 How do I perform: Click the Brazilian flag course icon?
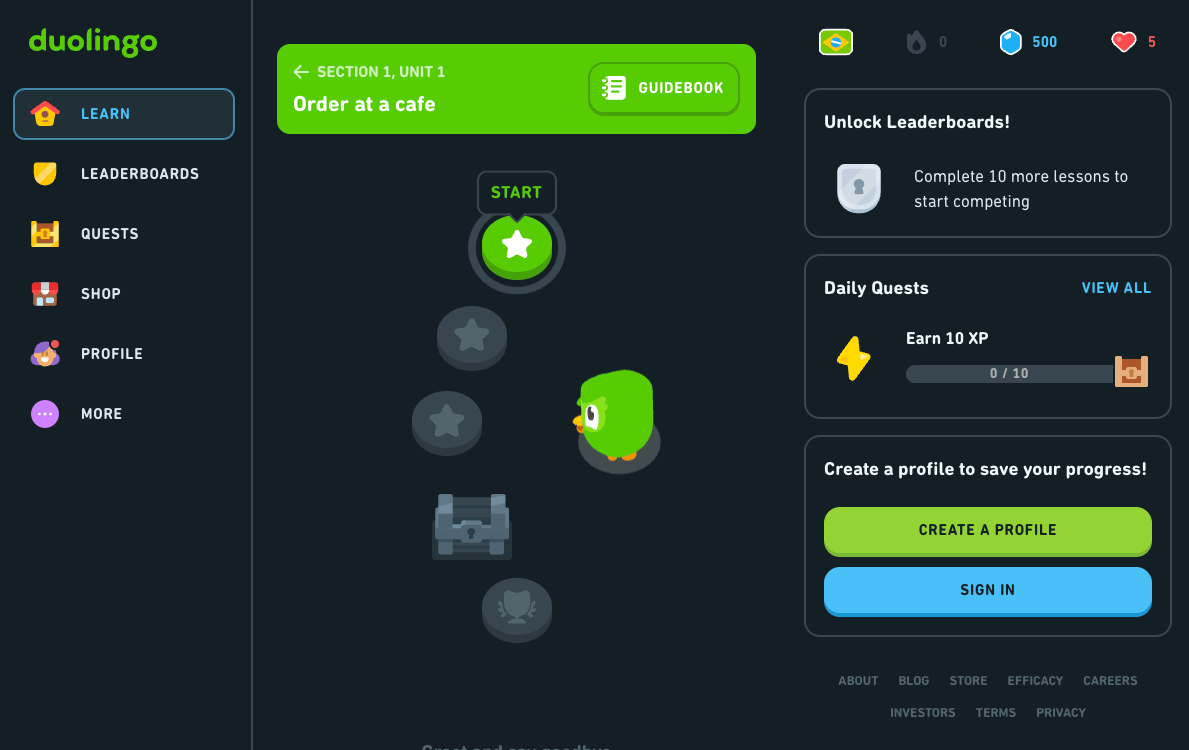[x=836, y=42]
